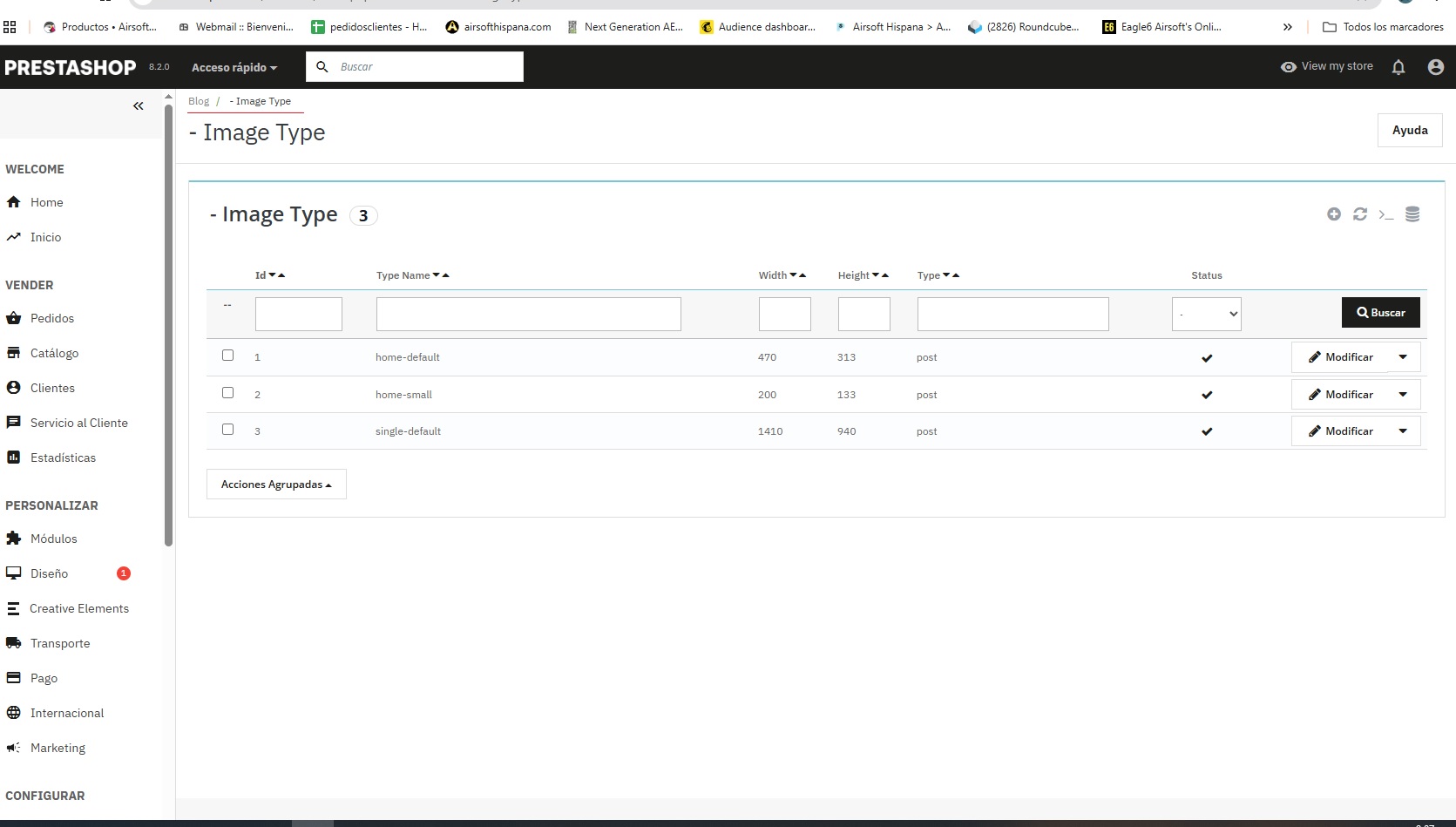Collapse the sidebar with double-chevron icon
The image size is (1456, 827).
(138, 106)
